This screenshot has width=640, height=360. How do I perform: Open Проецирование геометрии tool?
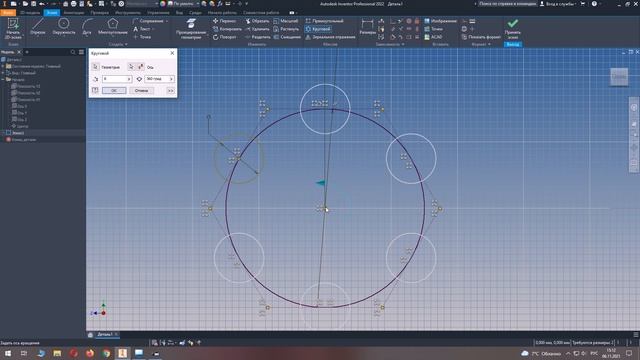tap(191, 29)
